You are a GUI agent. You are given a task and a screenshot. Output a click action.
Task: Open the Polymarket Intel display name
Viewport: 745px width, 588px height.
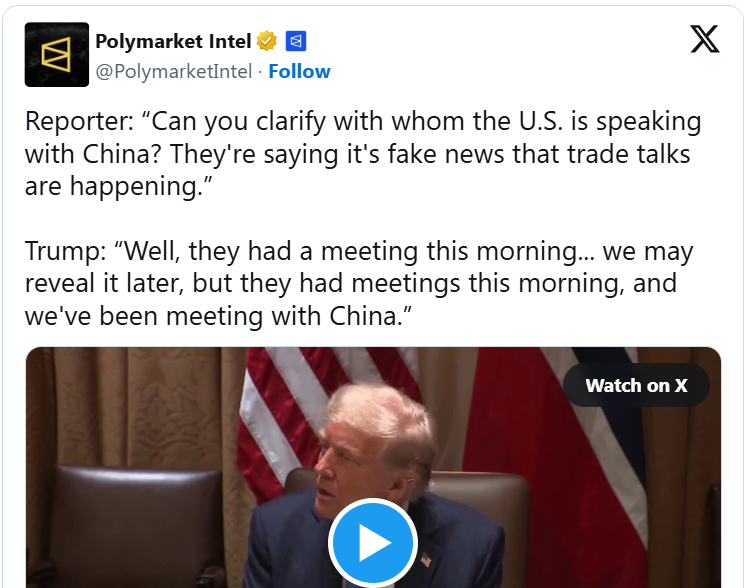pos(173,41)
